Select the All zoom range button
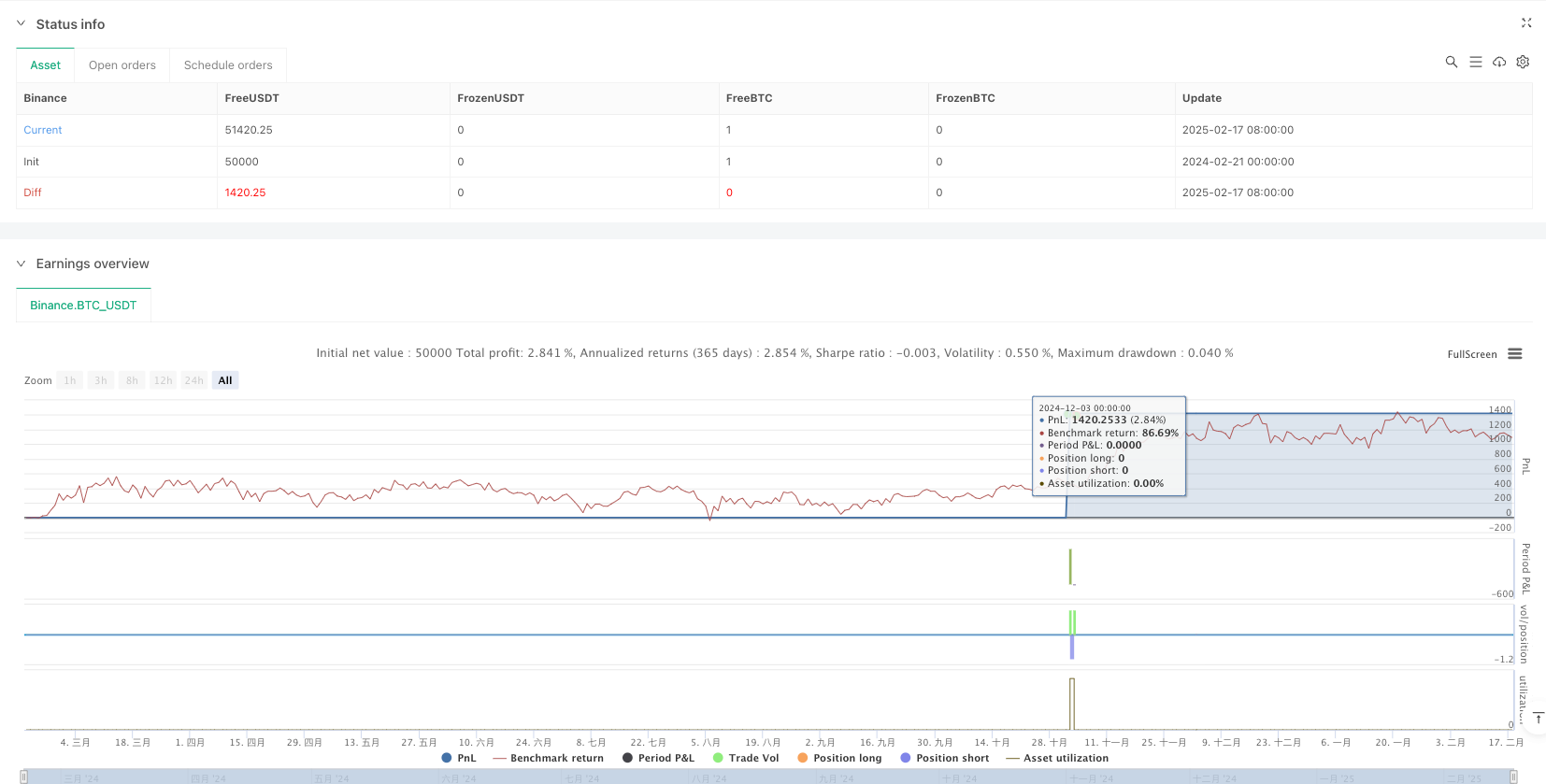Screen dimensions: 1546x784 tap(225, 380)
